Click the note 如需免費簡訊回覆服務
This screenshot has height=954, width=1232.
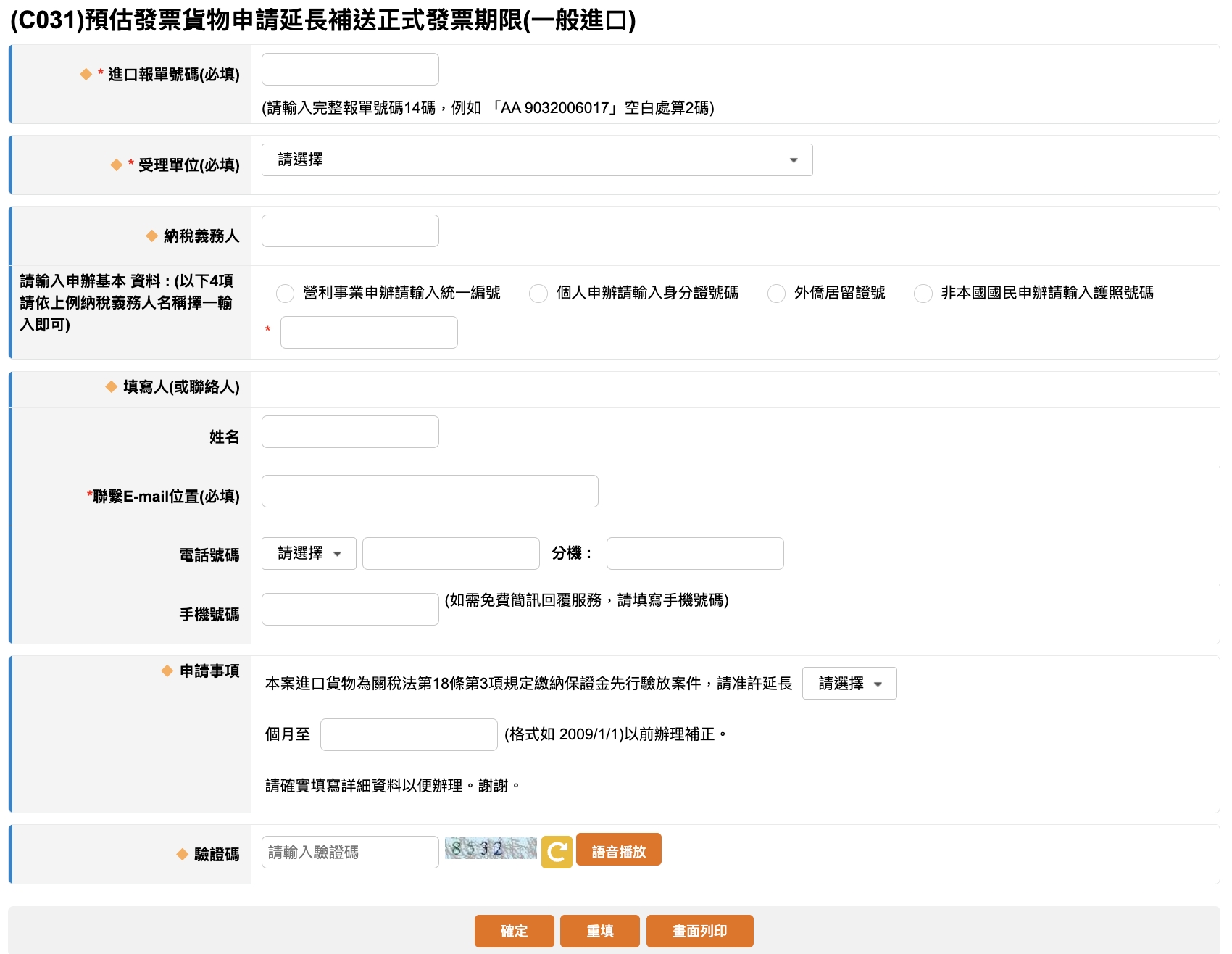(587, 600)
